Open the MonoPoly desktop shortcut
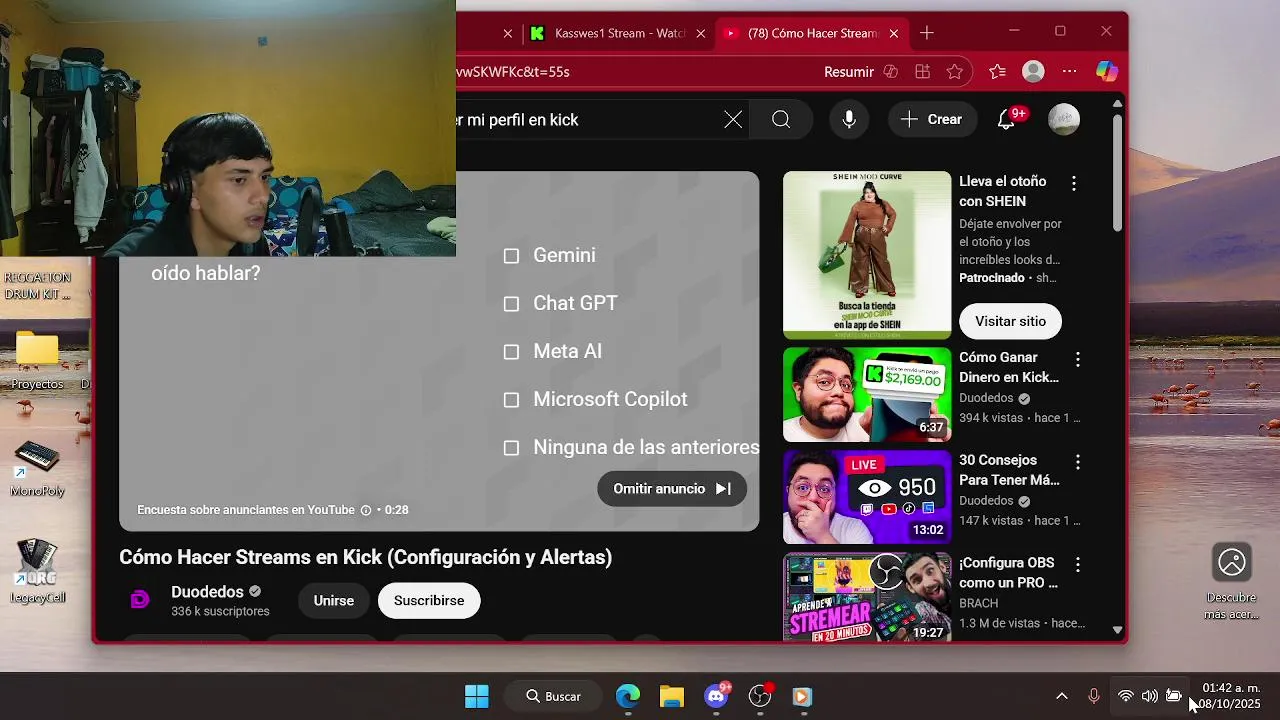The width and height of the screenshot is (1280, 720). point(37,468)
